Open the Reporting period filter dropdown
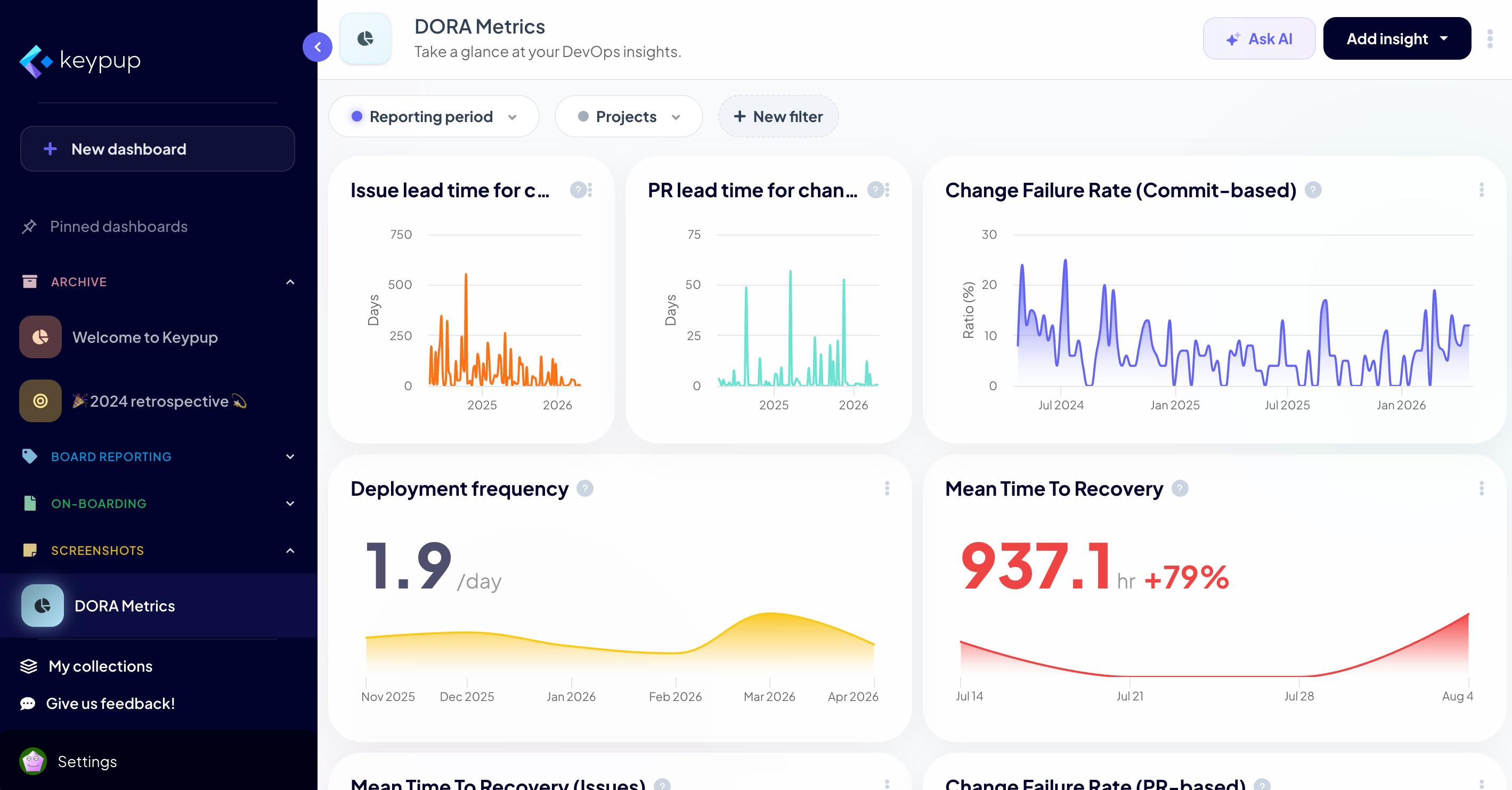 pos(434,117)
